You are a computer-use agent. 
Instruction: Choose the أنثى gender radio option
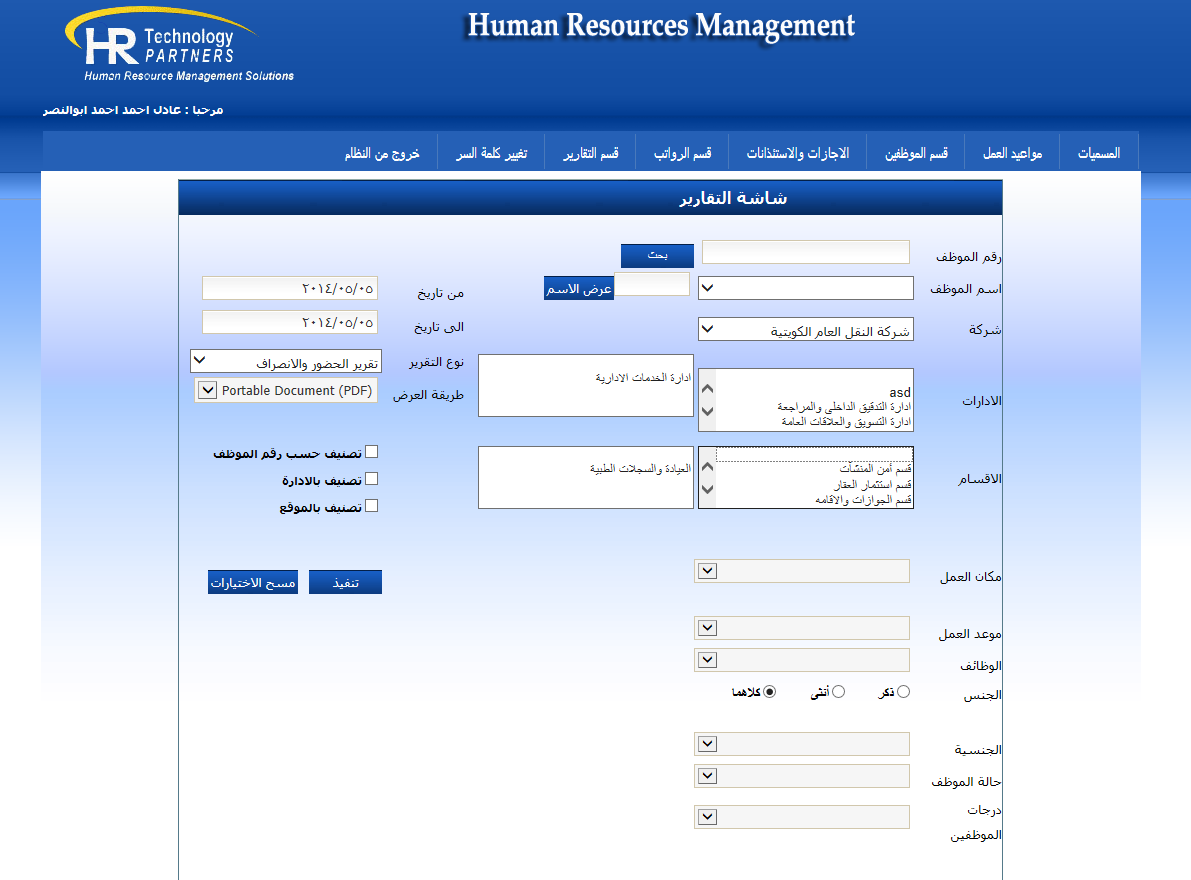tap(838, 692)
